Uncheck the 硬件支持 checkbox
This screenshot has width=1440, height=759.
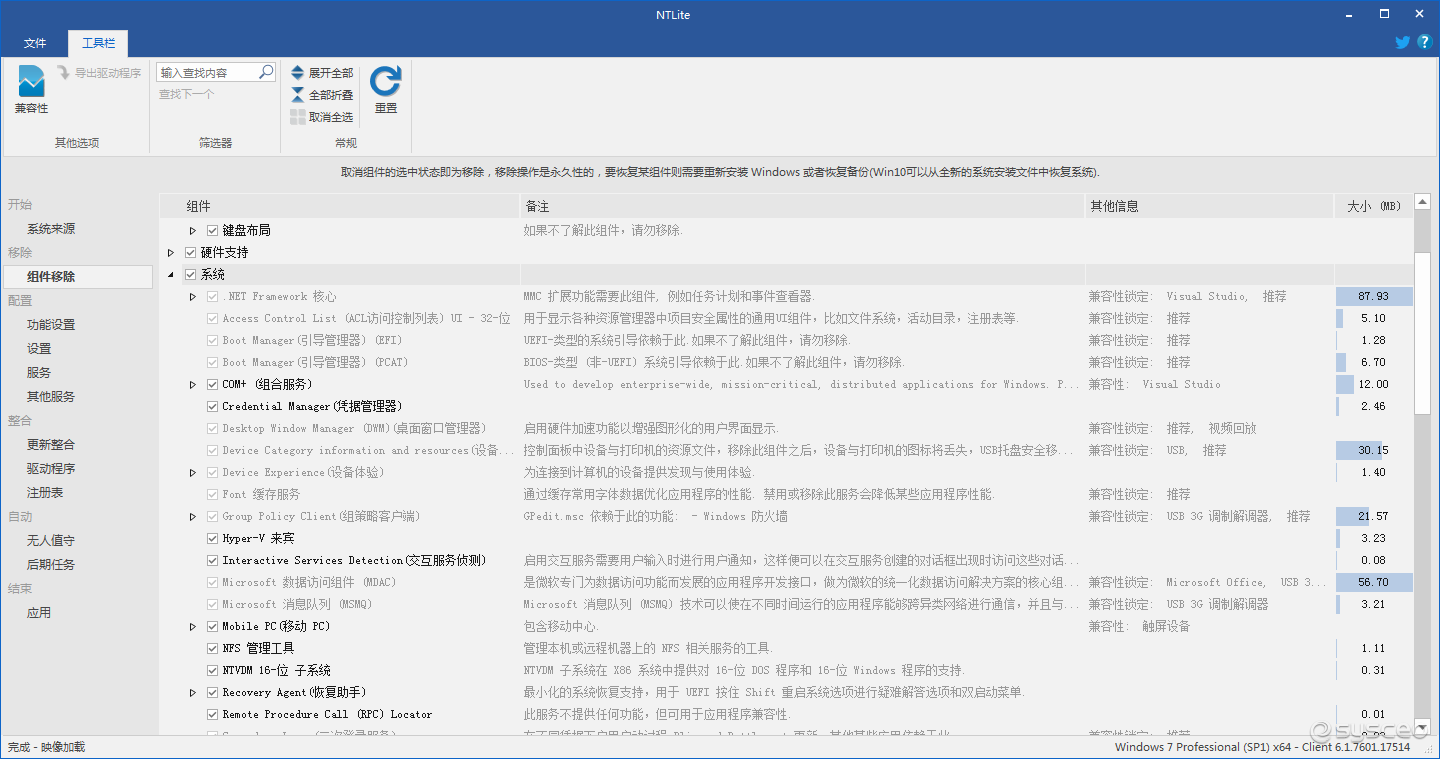[x=190, y=253]
